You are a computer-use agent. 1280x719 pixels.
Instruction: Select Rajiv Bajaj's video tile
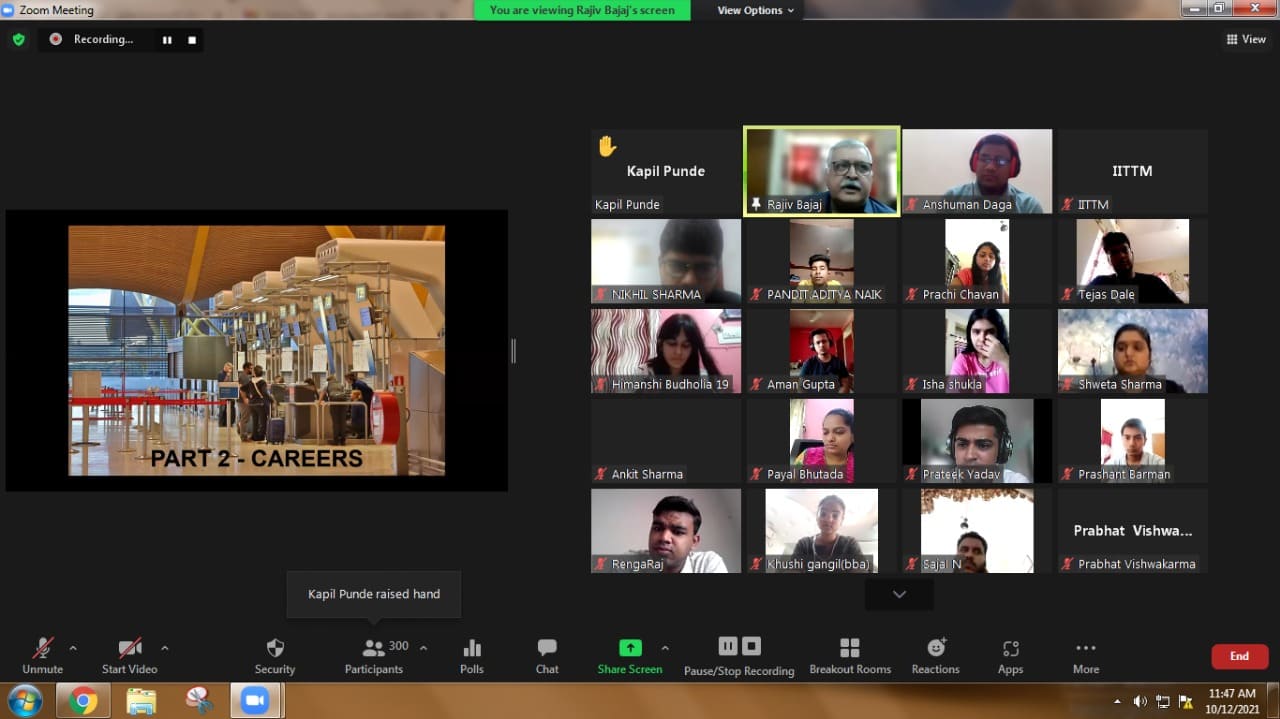click(x=822, y=171)
